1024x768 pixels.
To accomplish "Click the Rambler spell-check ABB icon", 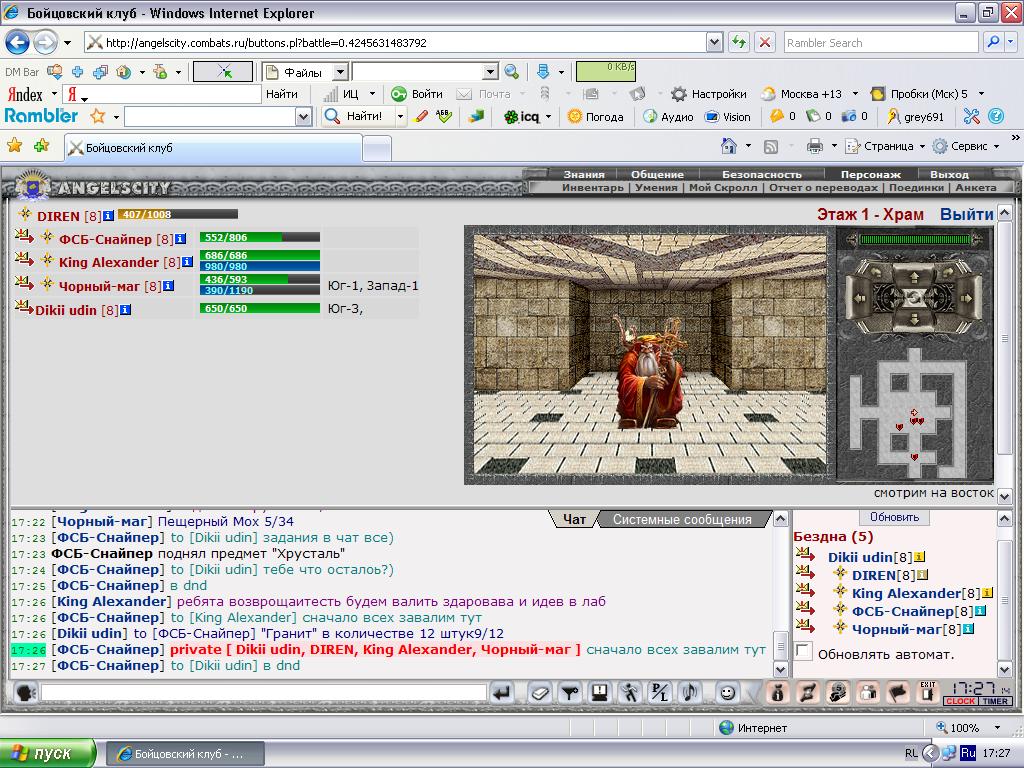I will pyautogui.click(x=444, y=116).
